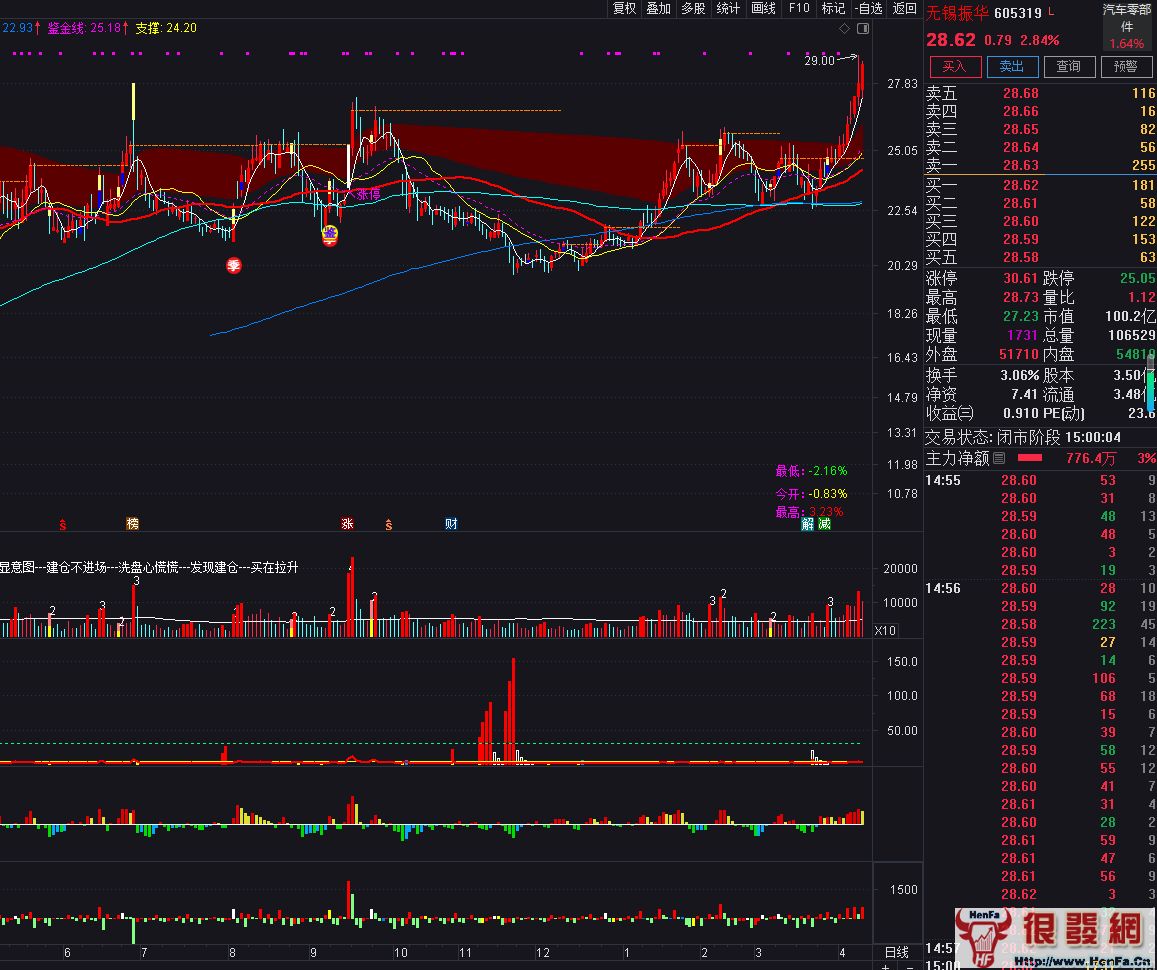Open the 标记 mark menu
The image size is (1157, 970).
[833, 8]
